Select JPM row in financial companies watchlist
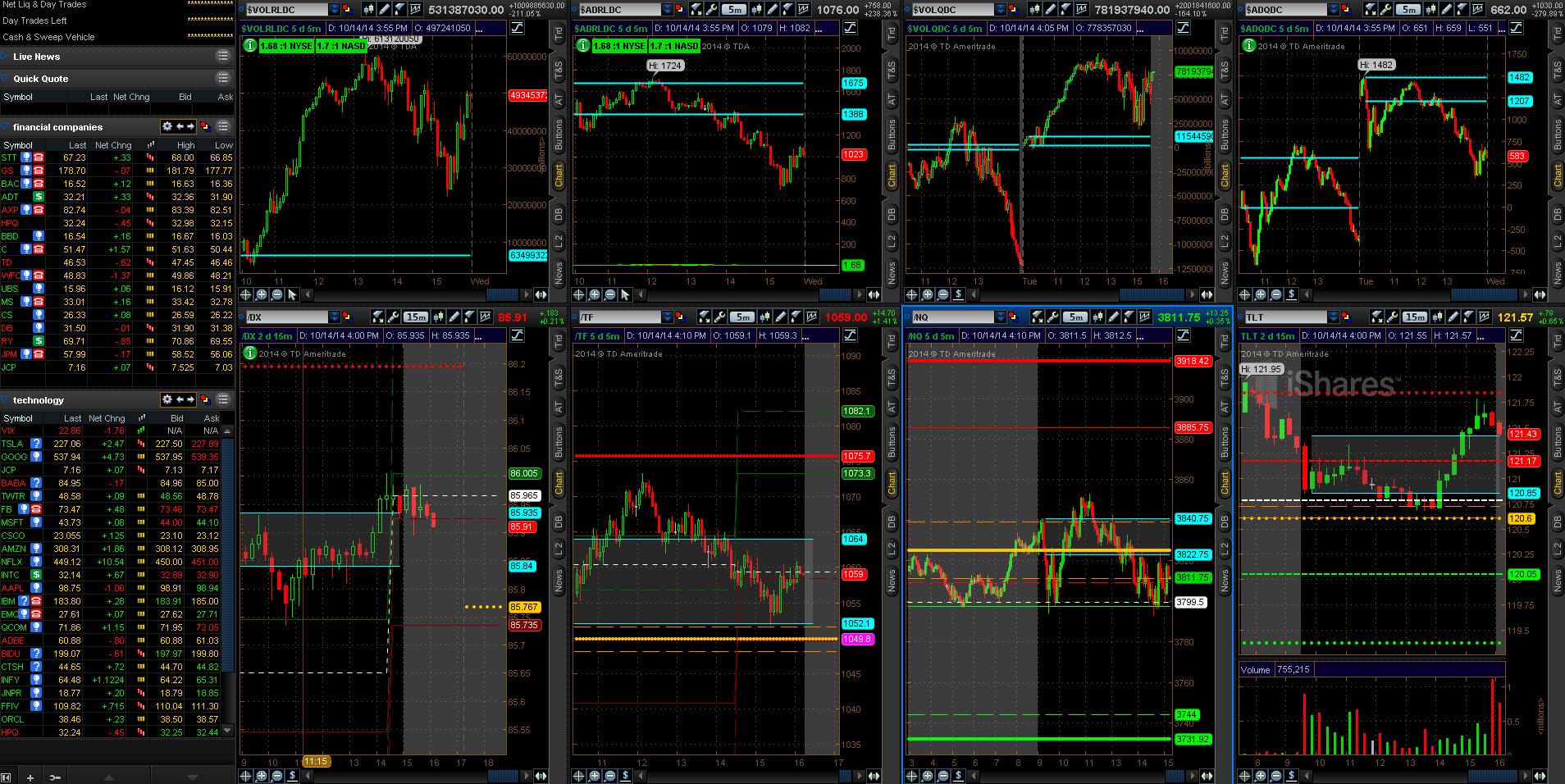The width and height of the screenshot is (1565, 784). point(117,354)
